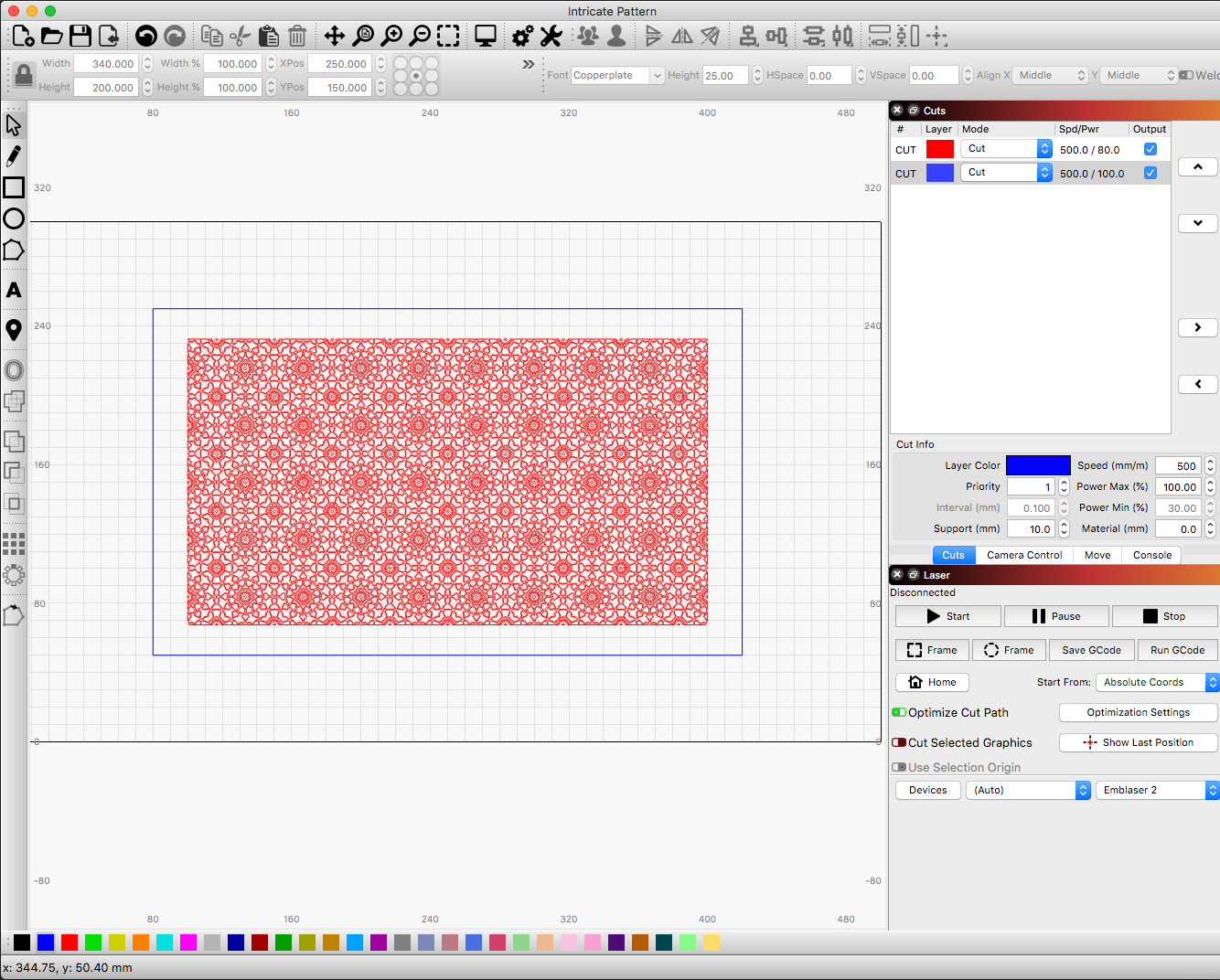Select the Rectangle drawing tool

pyautogui.click(x=14, y=187)
